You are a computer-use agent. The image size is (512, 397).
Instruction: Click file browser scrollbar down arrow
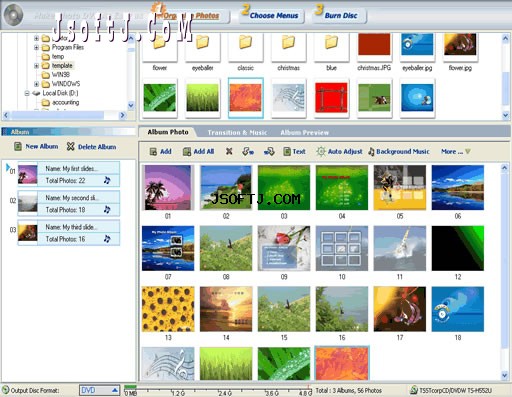click(505, 115)
